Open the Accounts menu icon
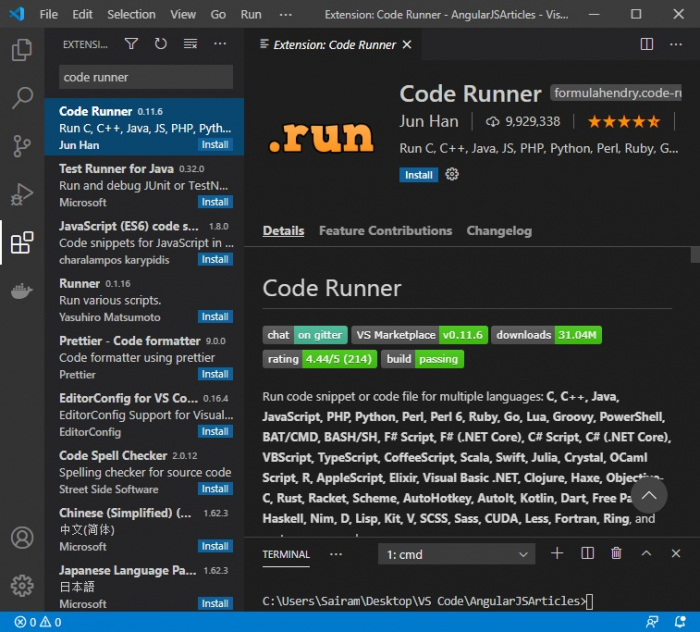The height and width of the screenshot is (632, 700). click(x=22, y=537)
